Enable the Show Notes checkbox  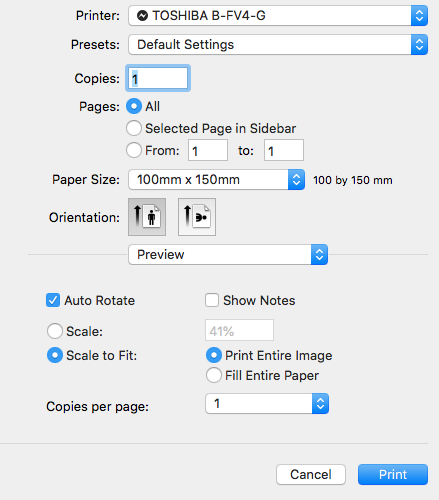[x=212, y=300]
